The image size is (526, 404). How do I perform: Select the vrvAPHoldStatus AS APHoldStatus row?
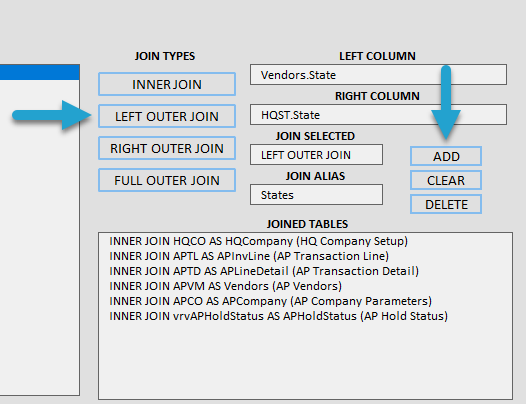click(x=306, y=316)
